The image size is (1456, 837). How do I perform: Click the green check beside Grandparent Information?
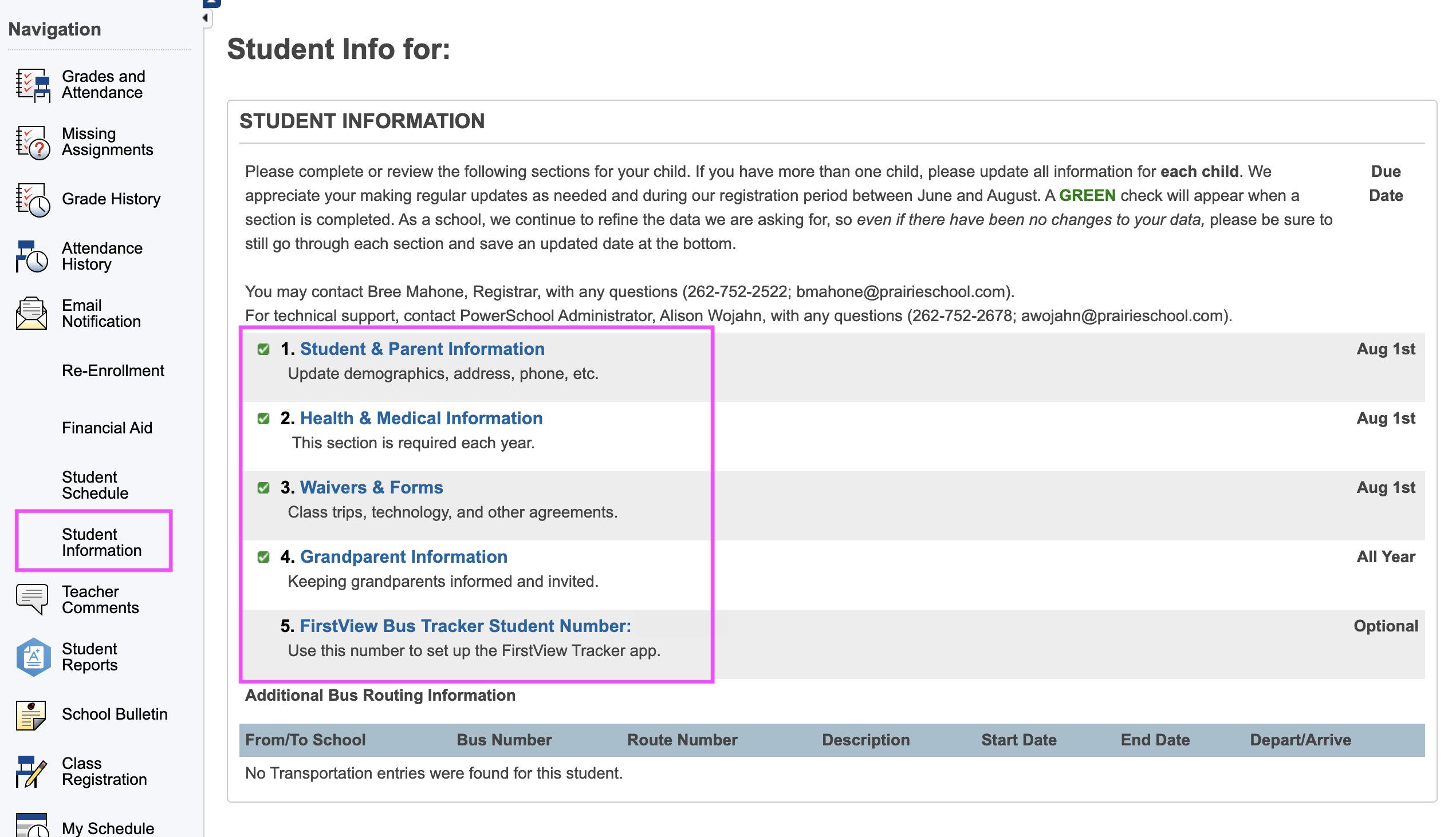(264, 558)
